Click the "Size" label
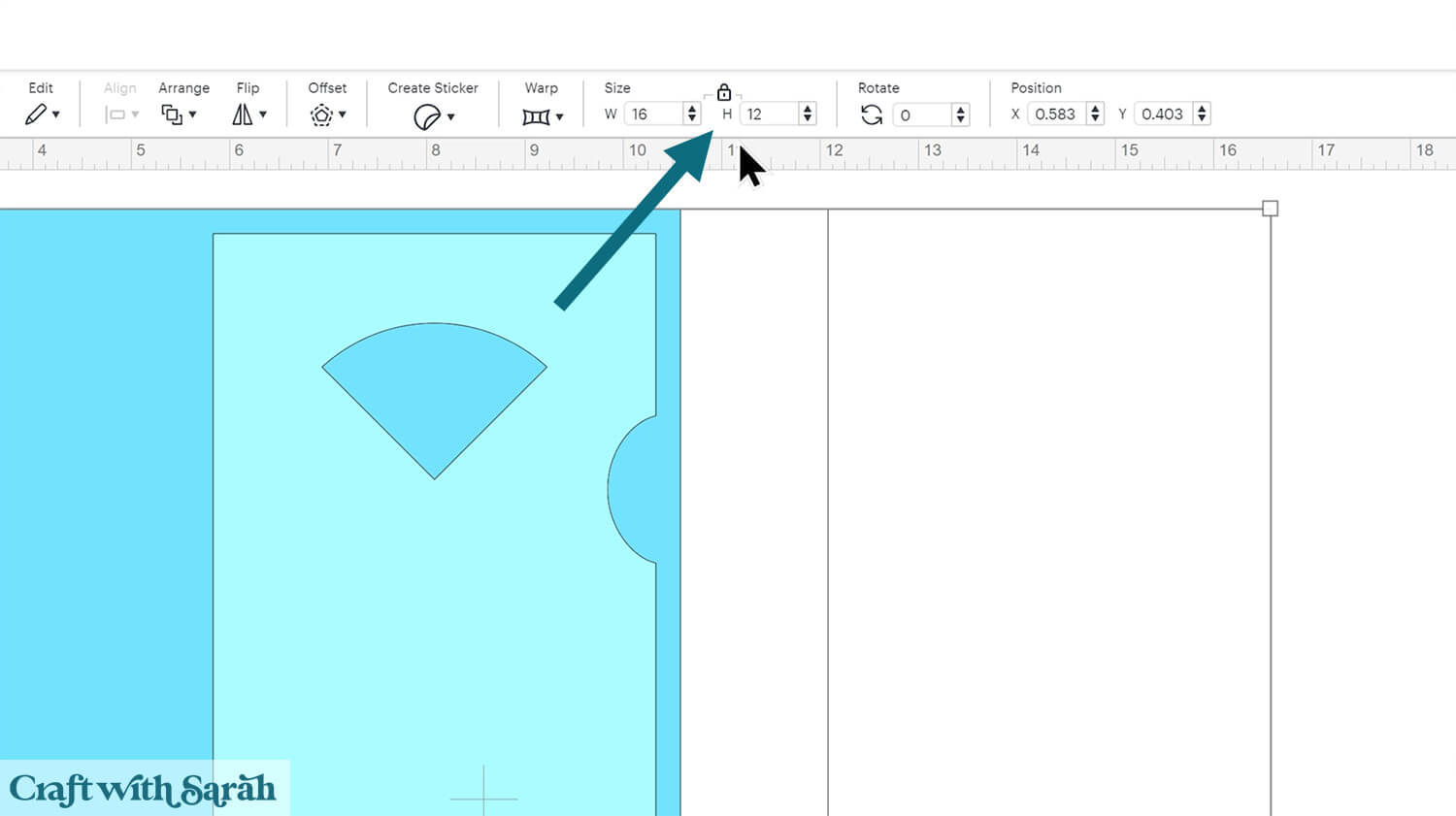1456x816 pixels. (617, 87)
